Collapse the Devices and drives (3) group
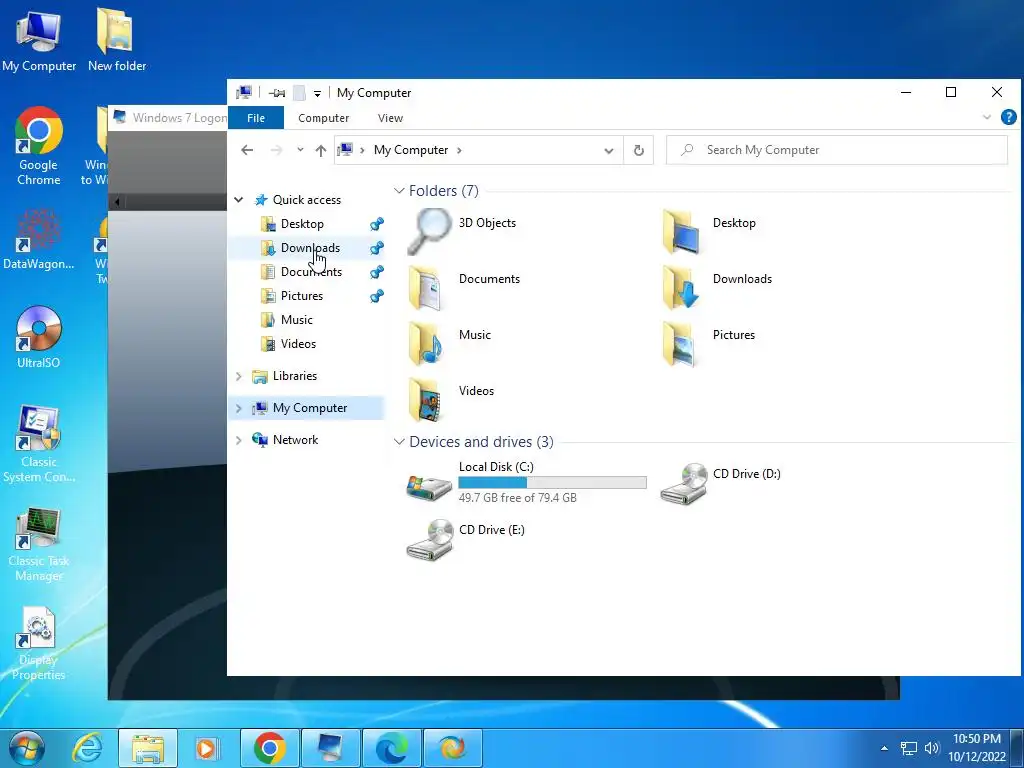The height and width of the screenshot is (768, 1024). tap(399, 442)
